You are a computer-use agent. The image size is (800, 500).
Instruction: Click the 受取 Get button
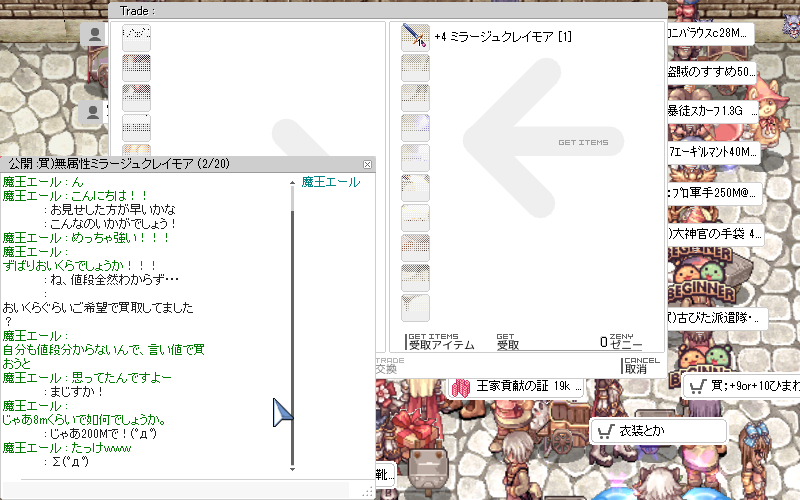coord(508,342)
